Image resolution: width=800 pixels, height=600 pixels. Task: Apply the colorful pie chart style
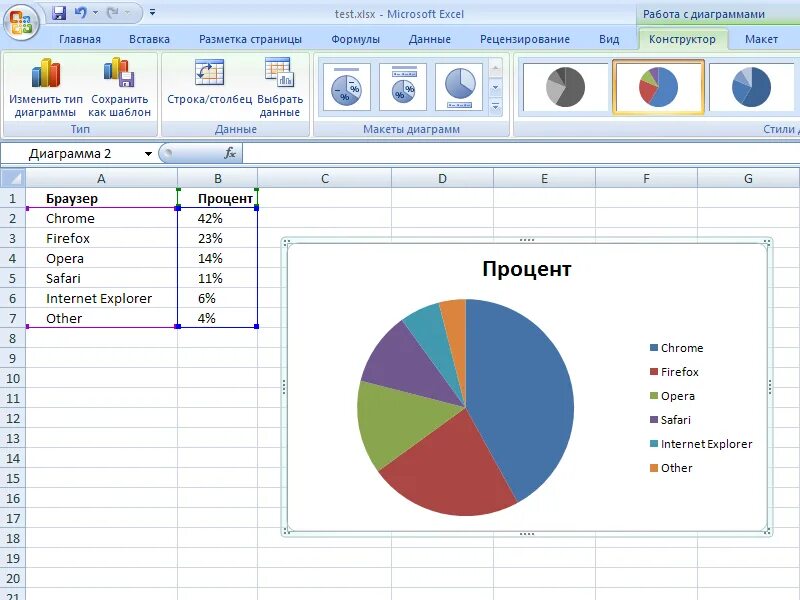click(658, 87)
